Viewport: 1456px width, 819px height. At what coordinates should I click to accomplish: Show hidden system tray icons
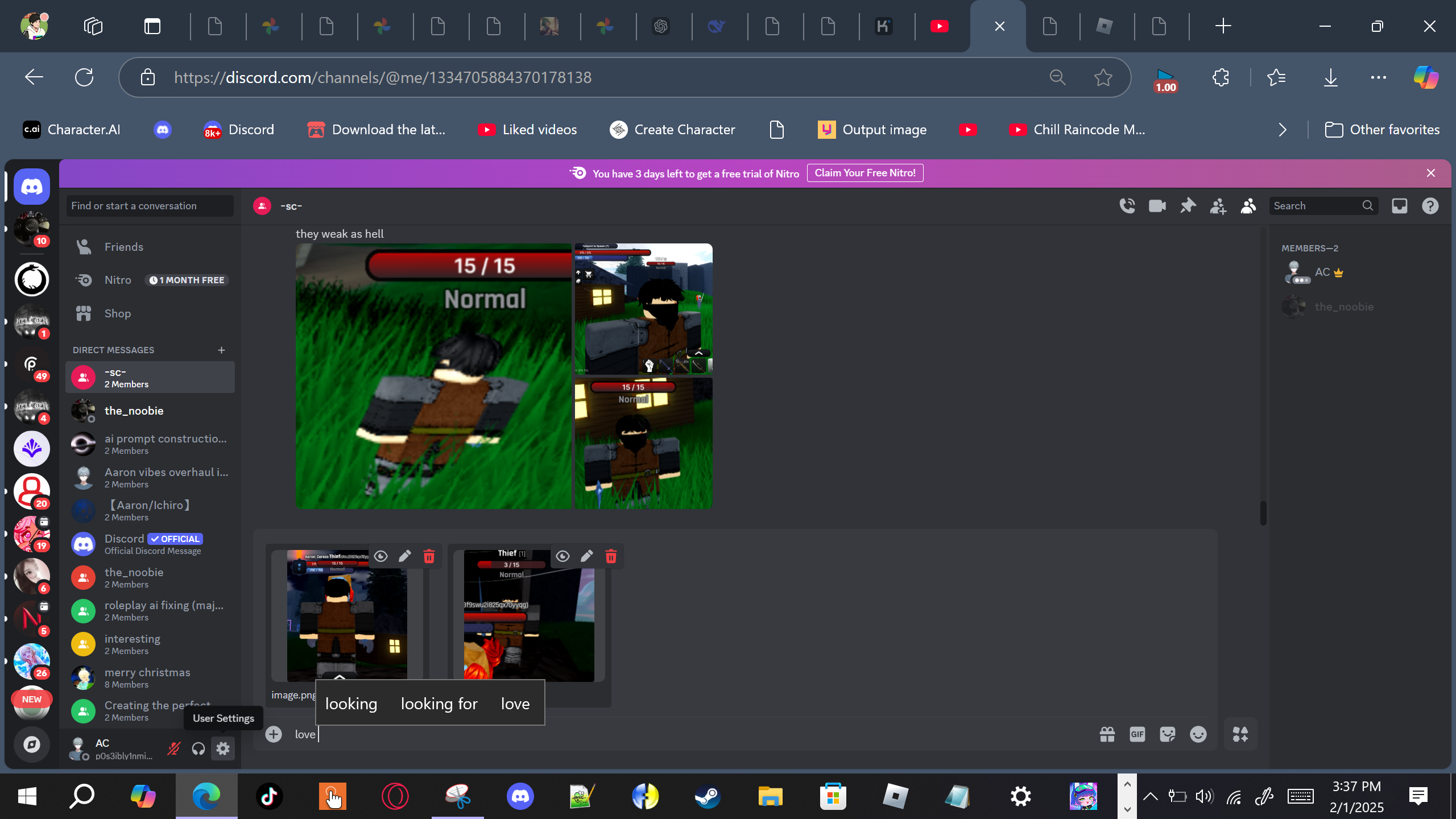[1150, 796]
